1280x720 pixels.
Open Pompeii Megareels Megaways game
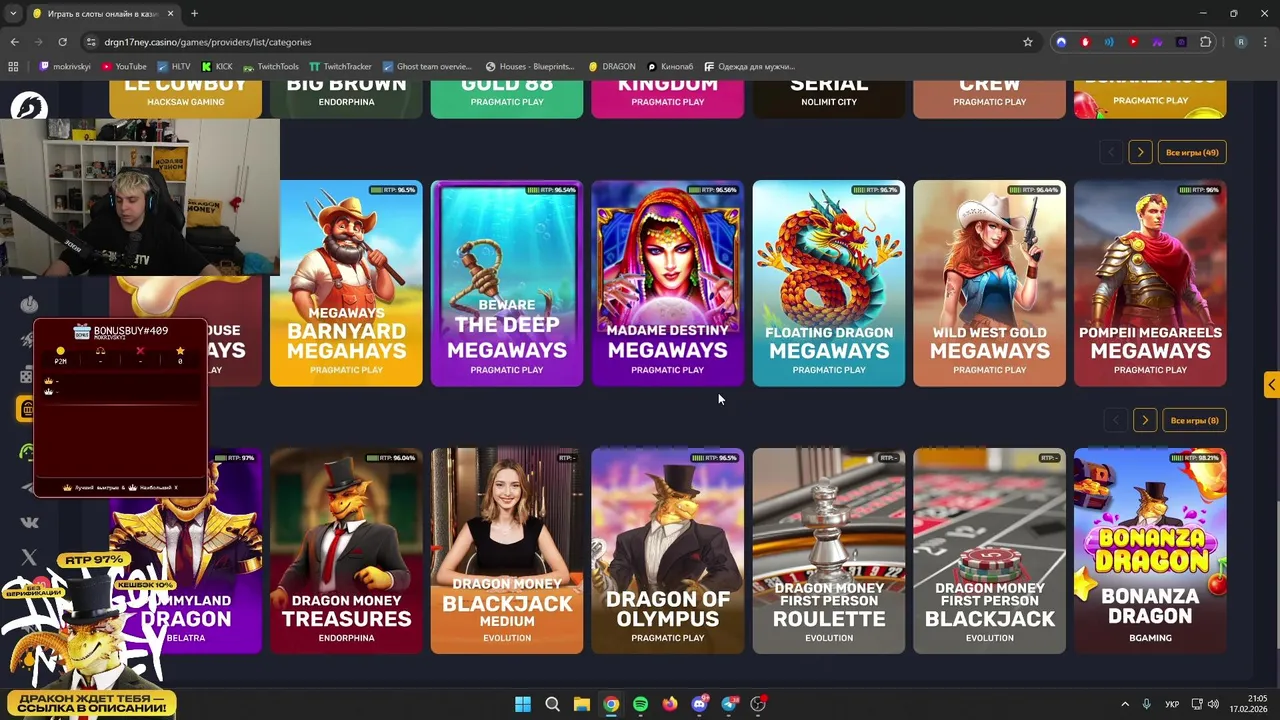(1150, 283)
